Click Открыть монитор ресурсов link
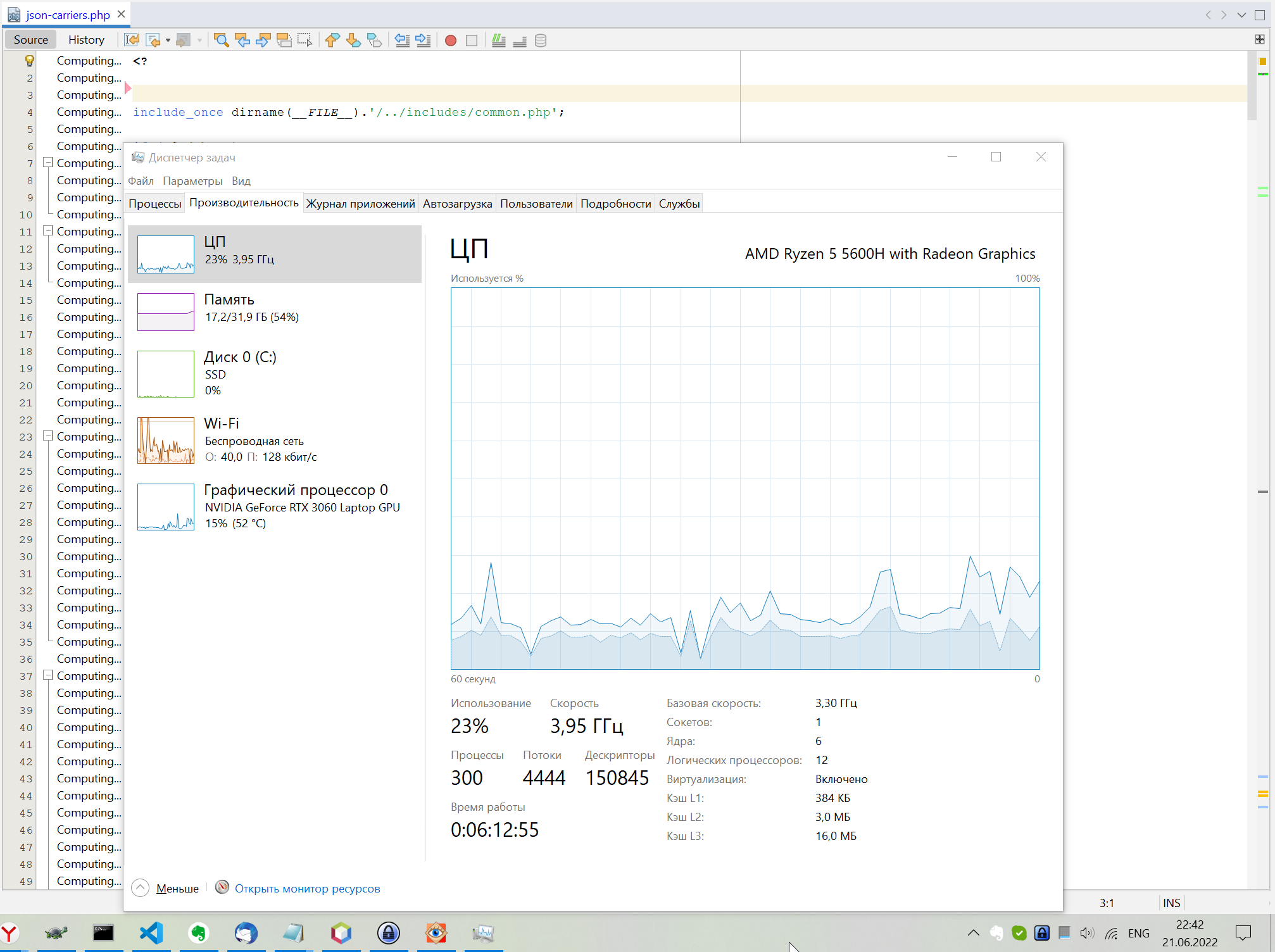 307,888
